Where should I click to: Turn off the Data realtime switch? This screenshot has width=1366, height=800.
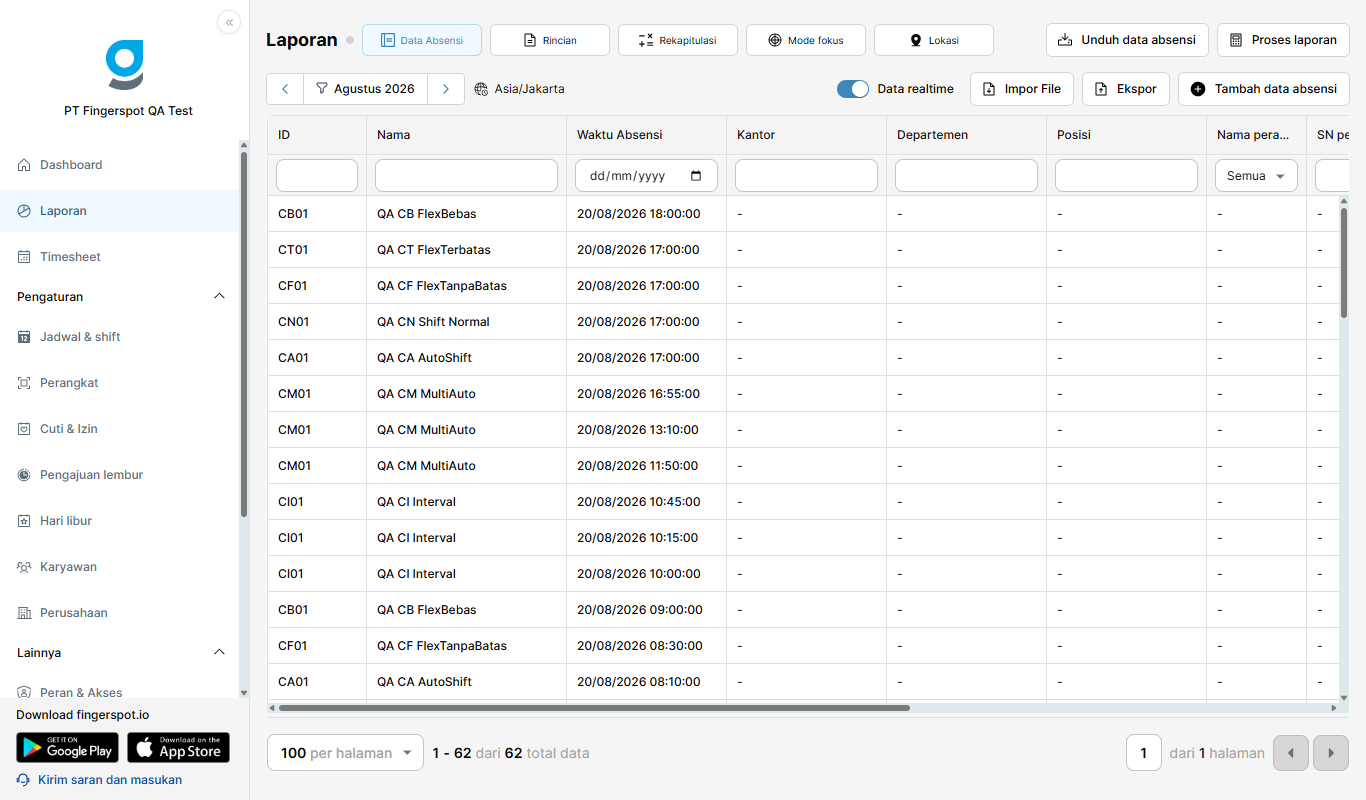click(853, 89)
